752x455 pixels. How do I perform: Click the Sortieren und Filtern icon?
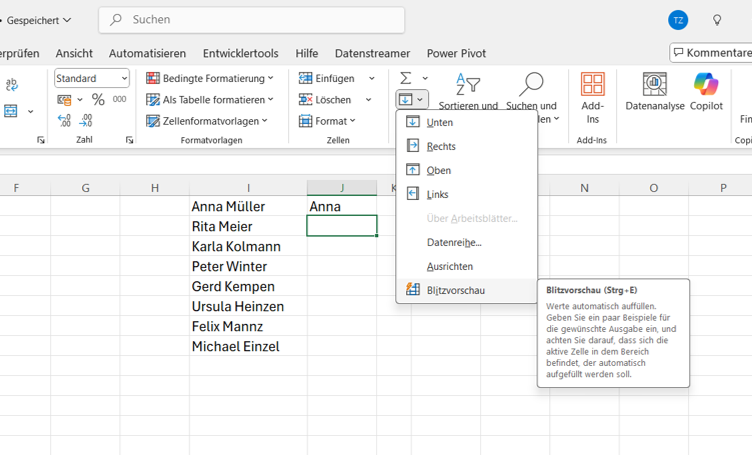pyautogui.click(x=467, y=85)
